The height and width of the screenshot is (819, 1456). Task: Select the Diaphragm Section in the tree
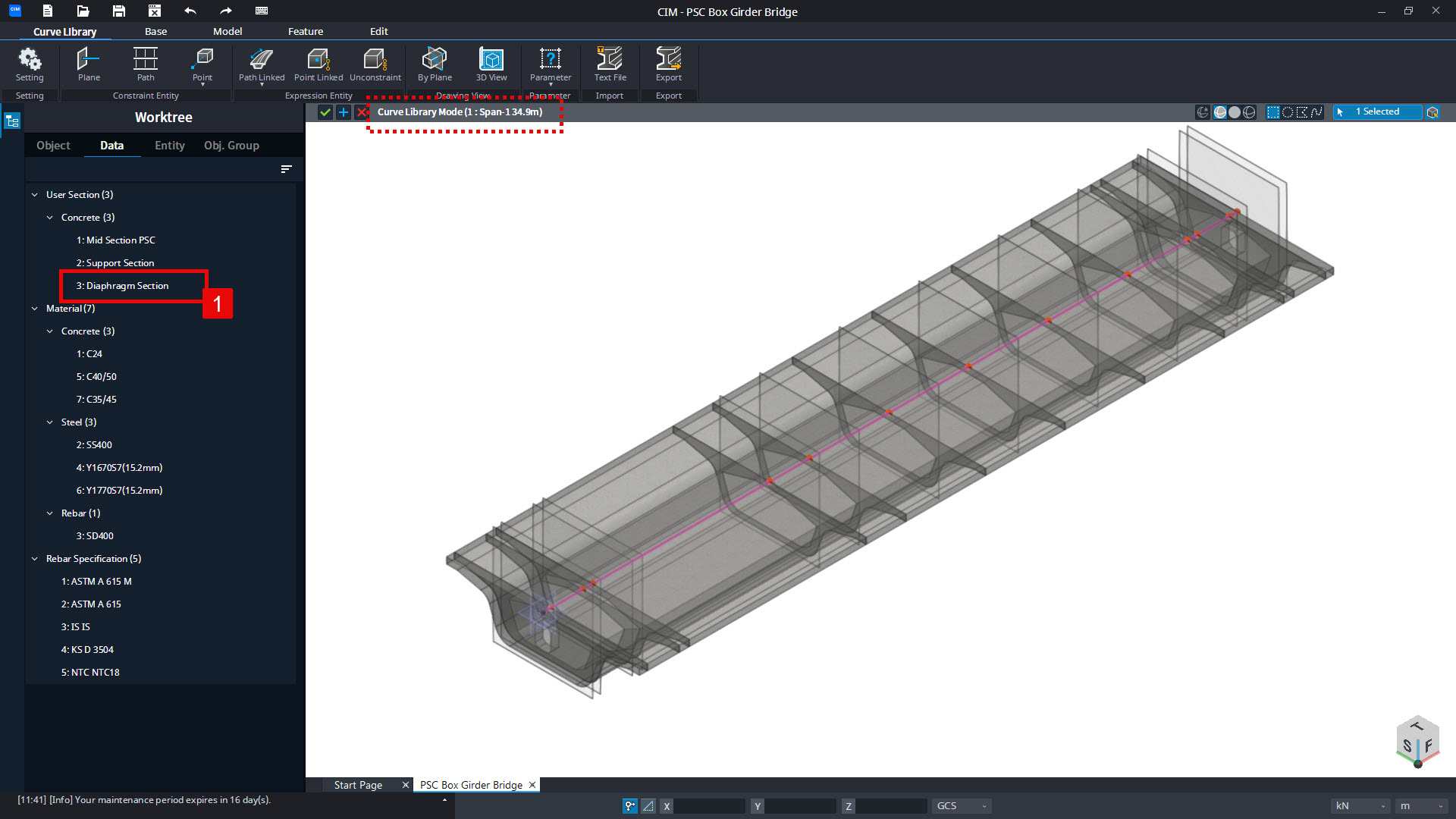pos(122,286)
